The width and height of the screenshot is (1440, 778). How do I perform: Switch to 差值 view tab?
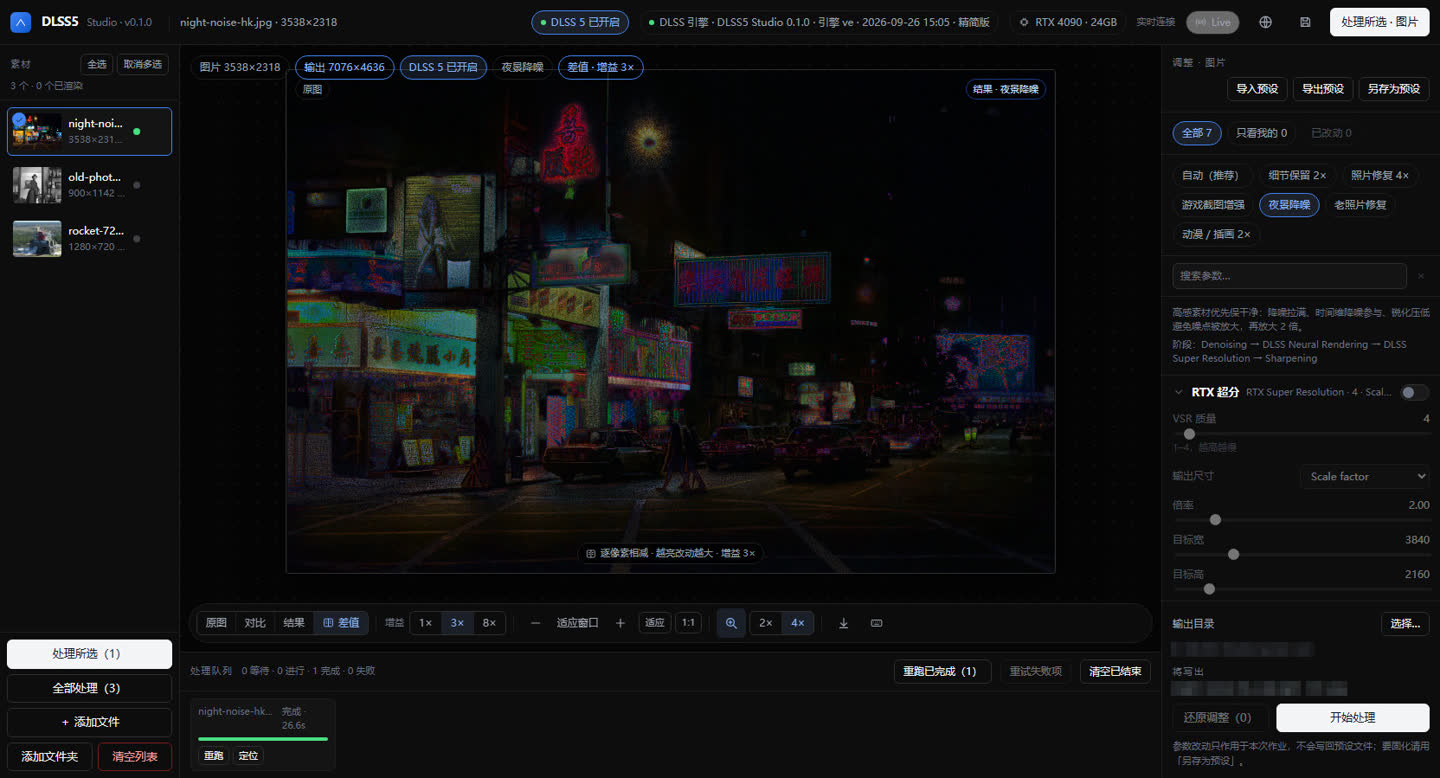(341, 623)
